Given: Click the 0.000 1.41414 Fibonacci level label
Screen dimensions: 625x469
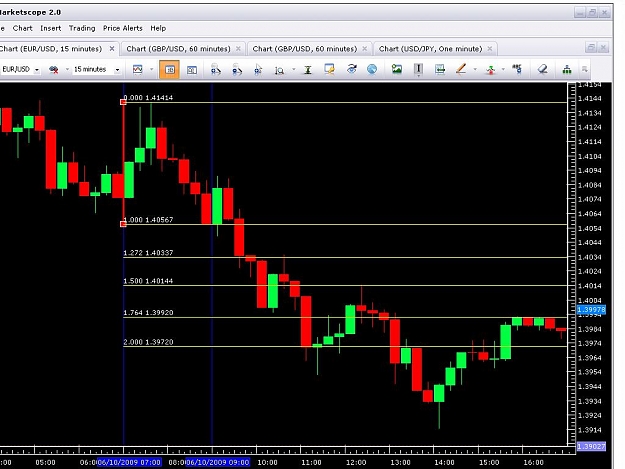Looking at the screenshot, I should pos(148,98).
